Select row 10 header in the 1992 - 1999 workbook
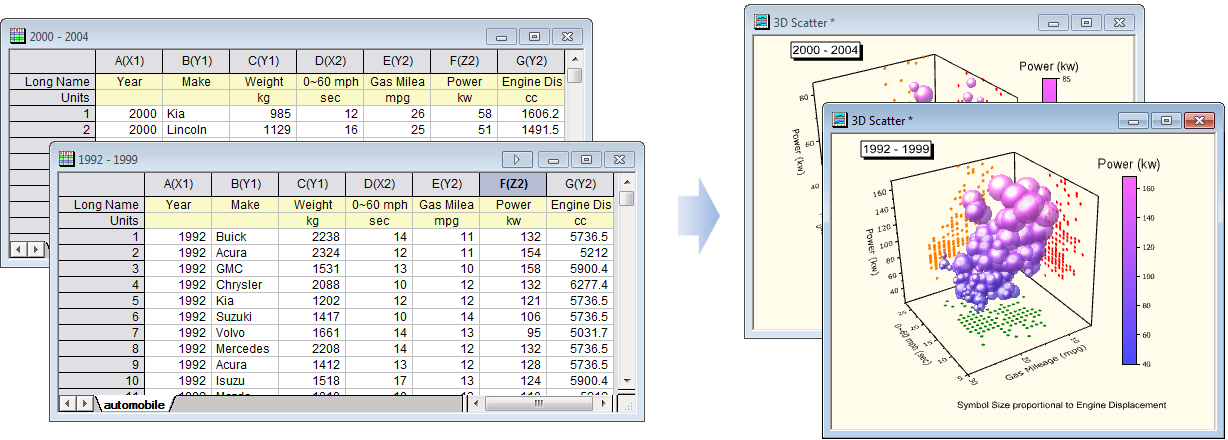This screenshot has height=440, width=1228. 102,381
